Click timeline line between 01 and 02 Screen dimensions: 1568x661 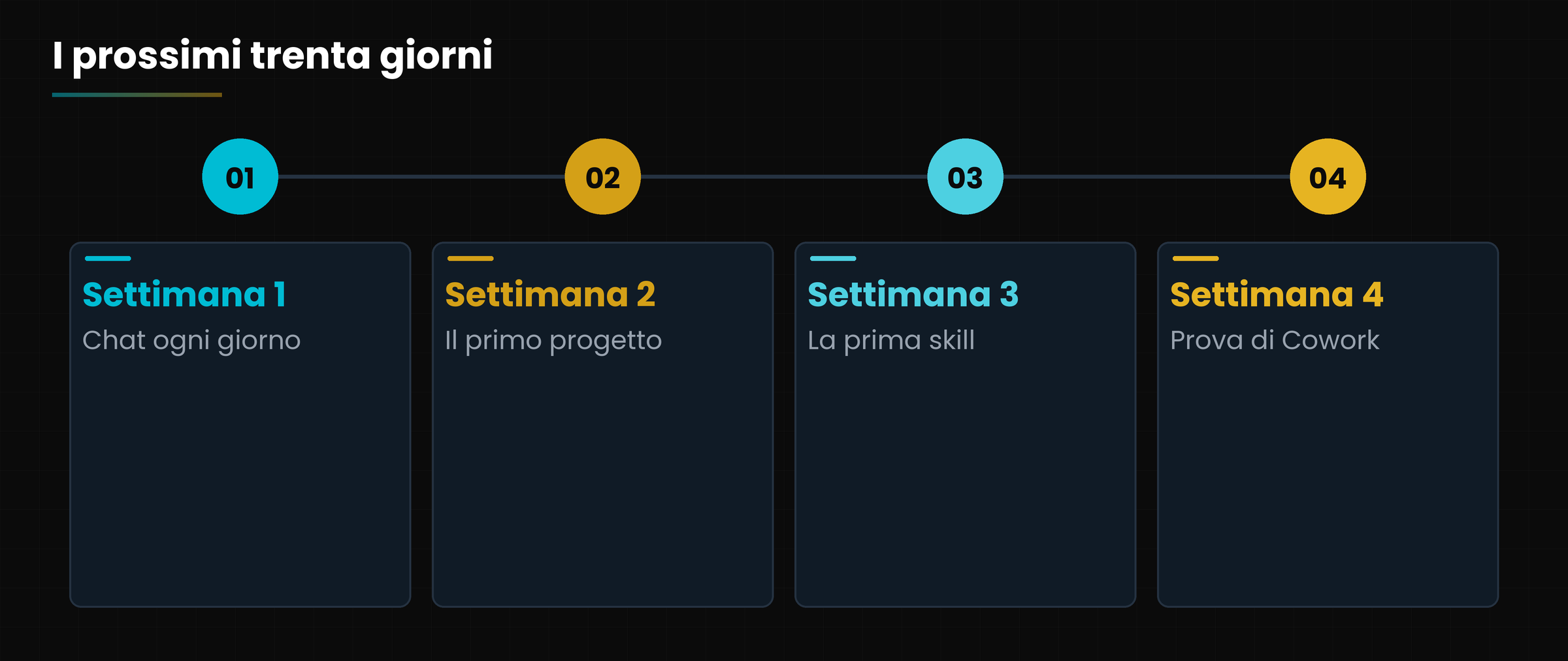(x=421, y=176)
